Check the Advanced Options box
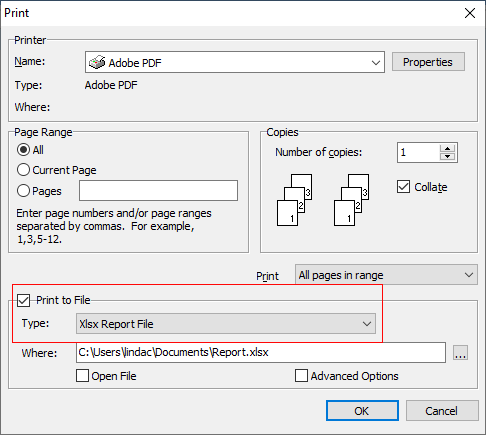 [301, 376]
